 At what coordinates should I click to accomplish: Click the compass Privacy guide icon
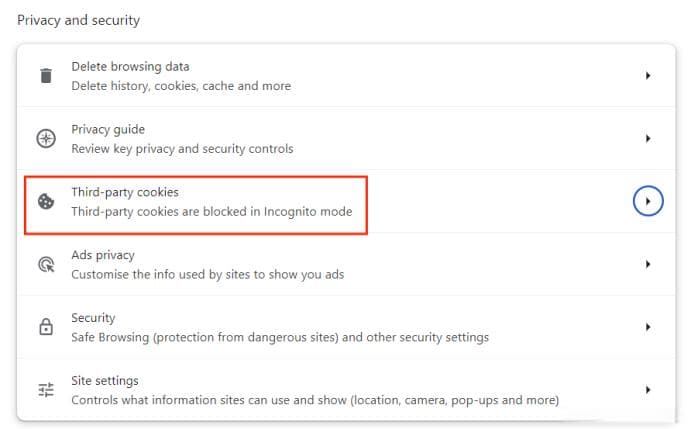tap(46, 138)
